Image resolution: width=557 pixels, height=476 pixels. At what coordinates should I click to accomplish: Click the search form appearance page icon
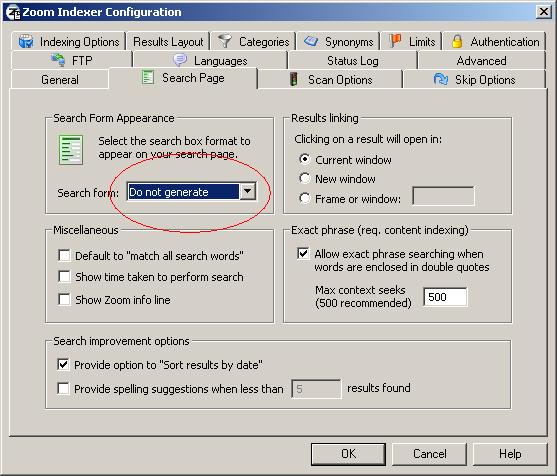(x=71, y=150)
